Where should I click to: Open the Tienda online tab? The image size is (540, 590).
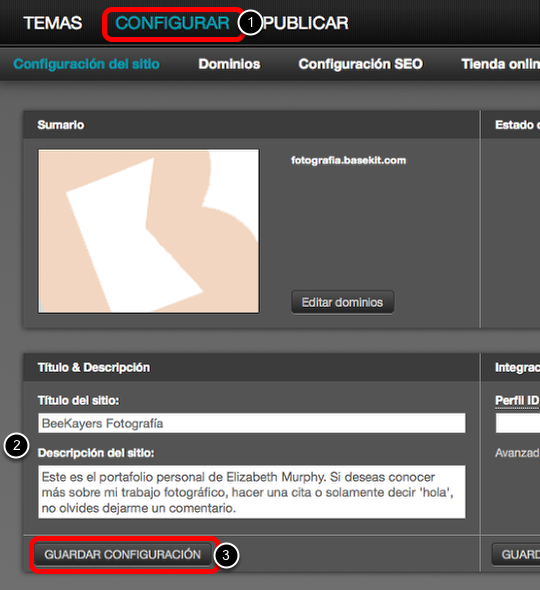(x=500, y=64)
